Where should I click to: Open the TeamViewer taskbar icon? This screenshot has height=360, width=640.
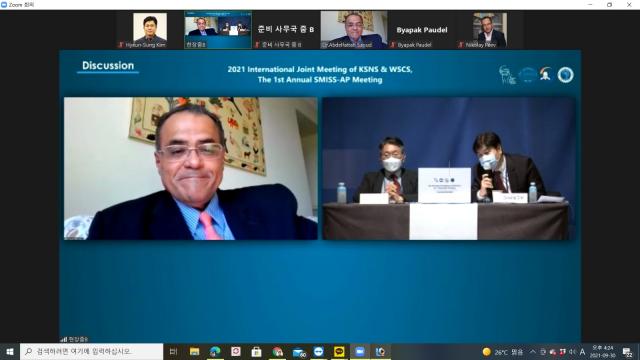pos(318,351)
